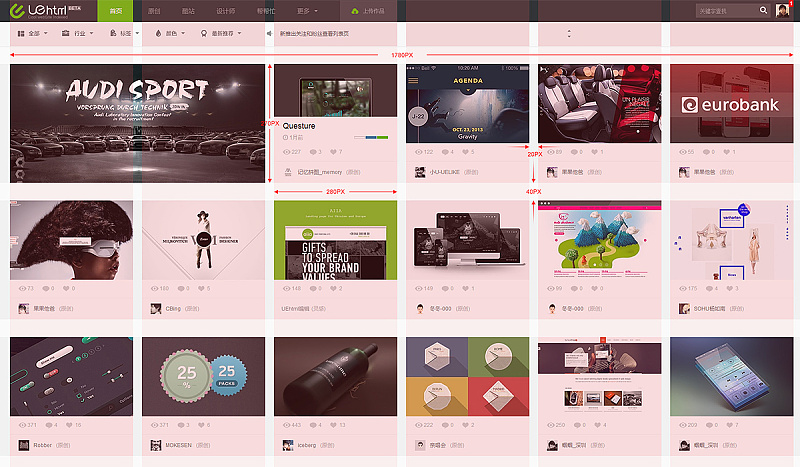This screenshot has height=467, width=800.
Task: Open the green Gifts To Spread thumbnail
Action: (x=335, y=240)
